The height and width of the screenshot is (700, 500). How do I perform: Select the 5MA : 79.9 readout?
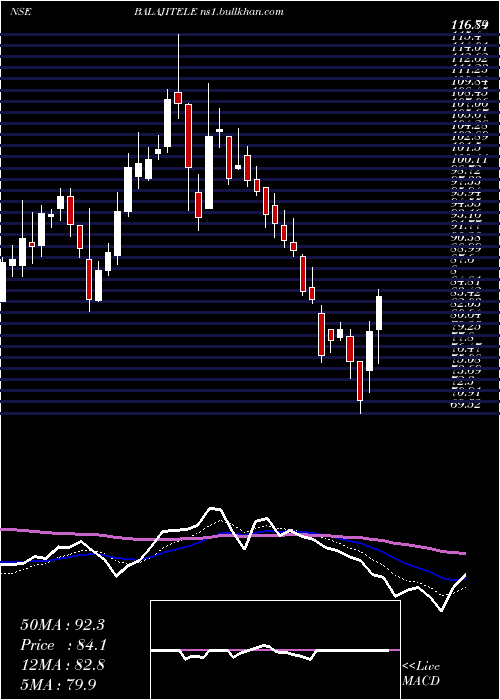(58, 684)
